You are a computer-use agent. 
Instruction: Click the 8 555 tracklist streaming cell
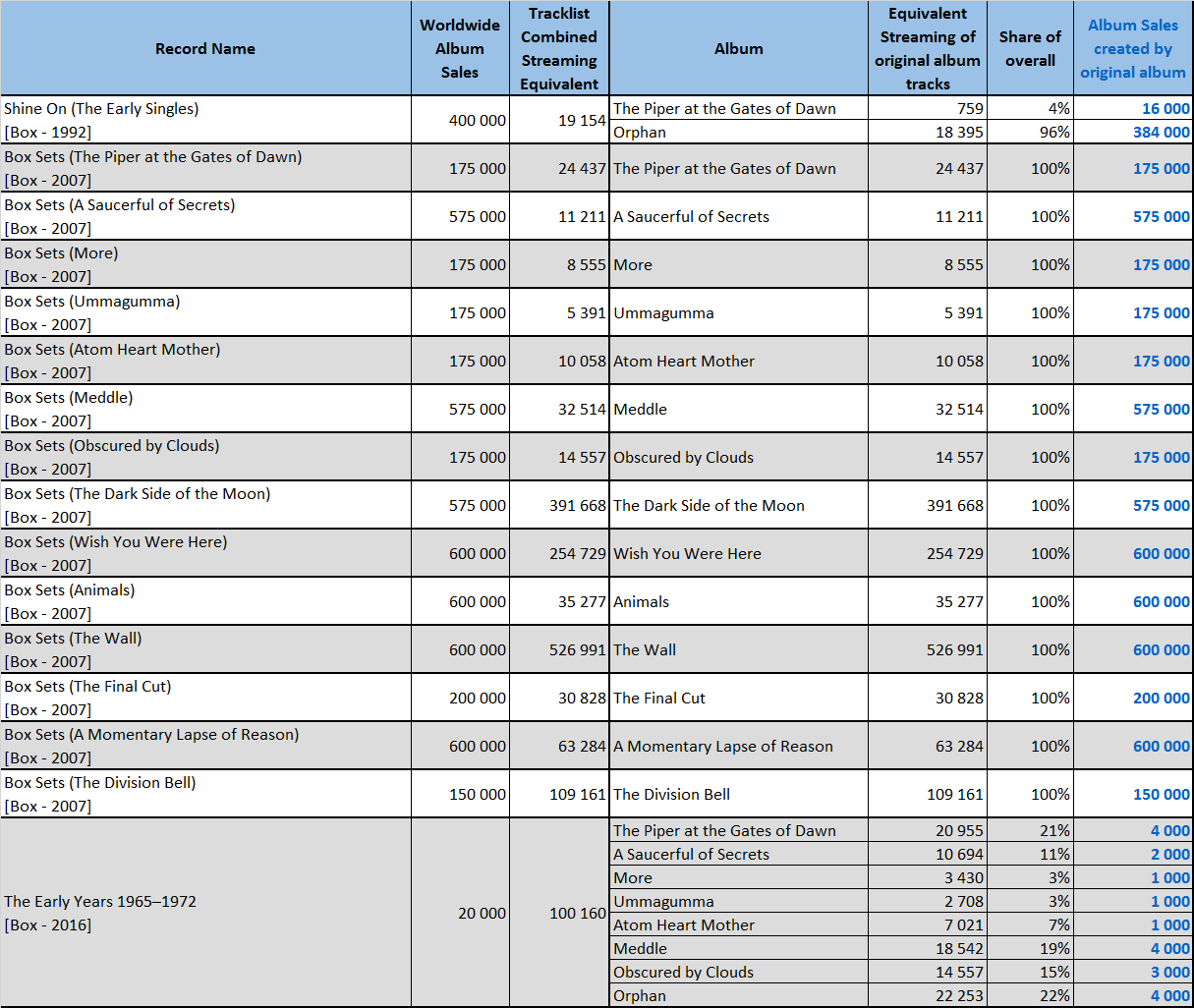click(559, 264)
